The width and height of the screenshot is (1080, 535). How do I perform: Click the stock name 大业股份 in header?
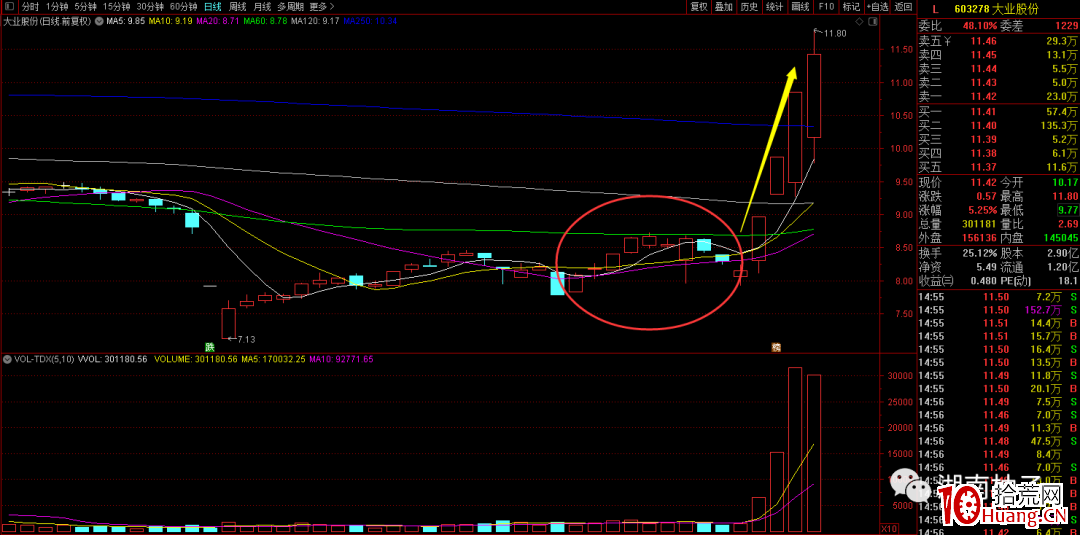tap(1015, 9)
